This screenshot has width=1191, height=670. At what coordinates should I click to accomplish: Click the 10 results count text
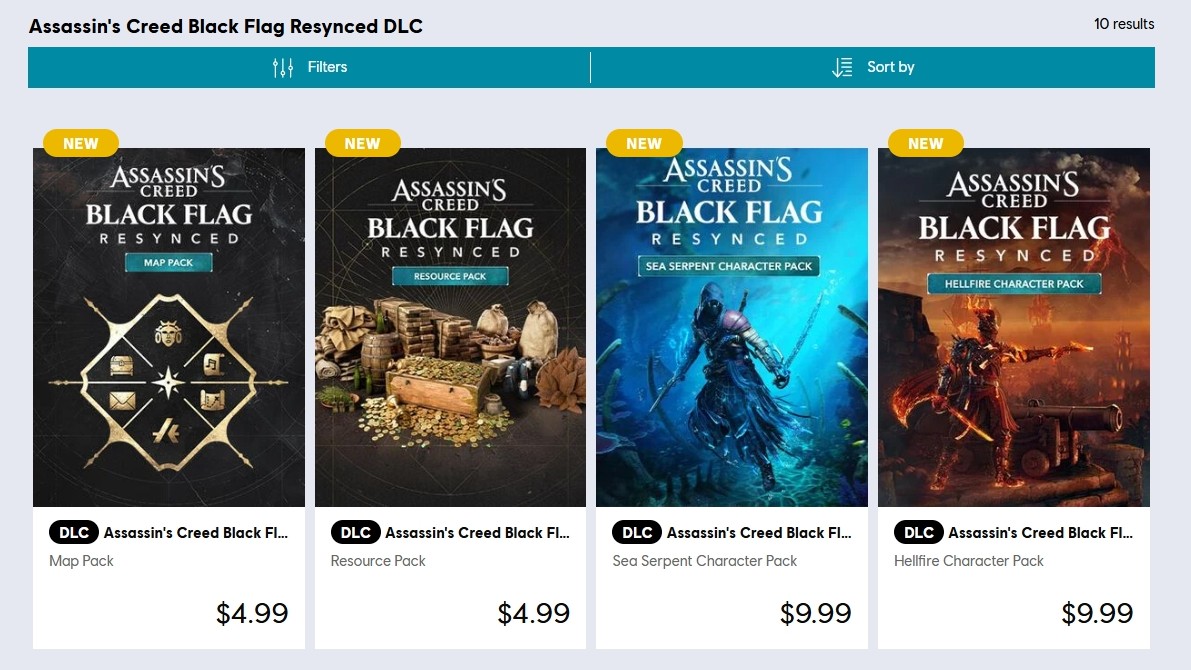[1124, 24]
